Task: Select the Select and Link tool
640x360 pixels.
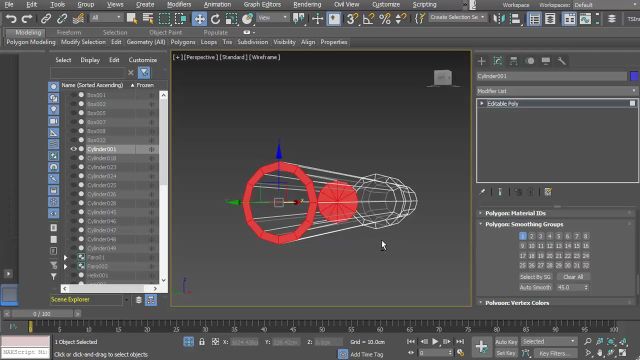Action: 46,19
